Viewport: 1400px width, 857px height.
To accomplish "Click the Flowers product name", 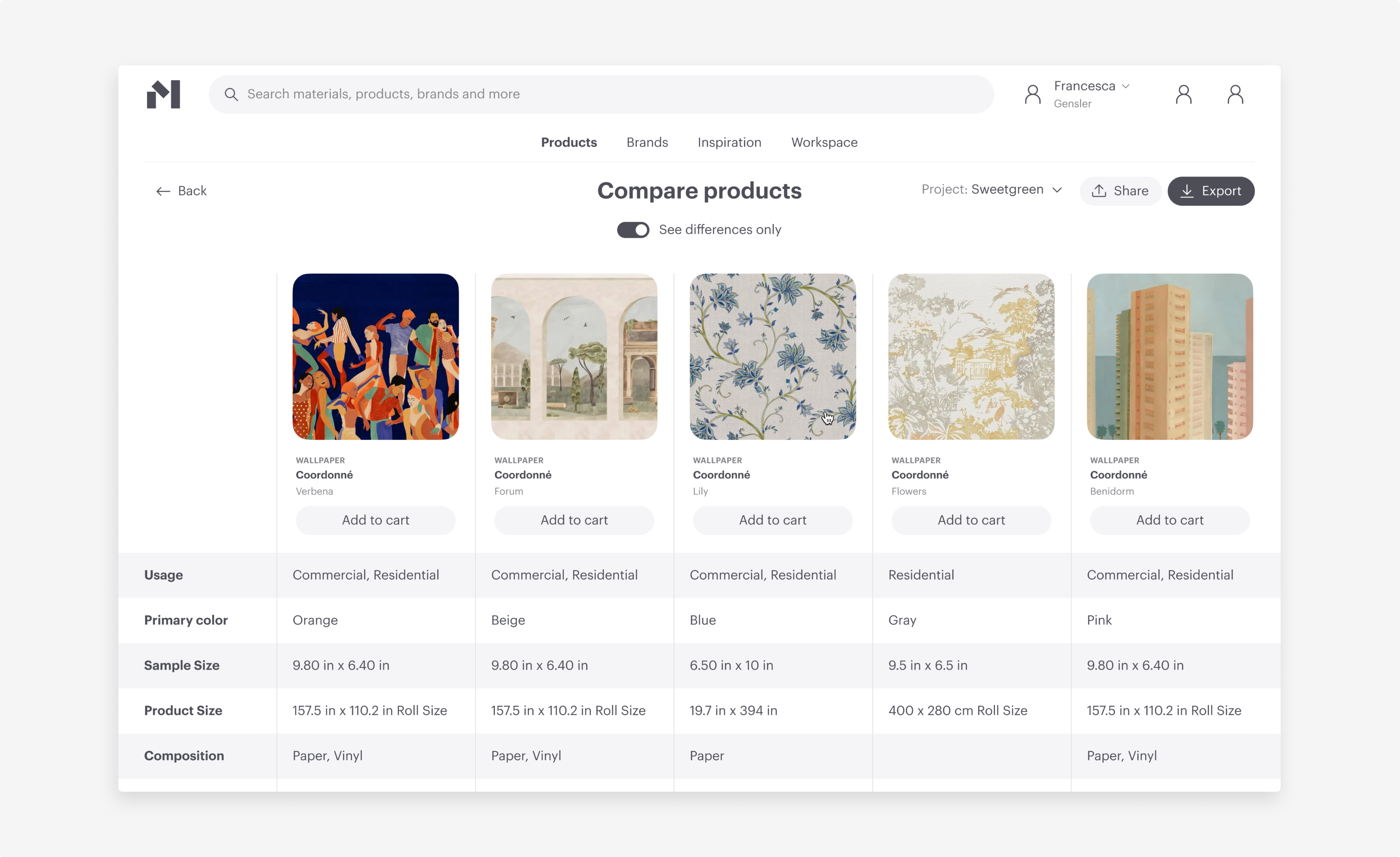I will [x=908, y=491].
